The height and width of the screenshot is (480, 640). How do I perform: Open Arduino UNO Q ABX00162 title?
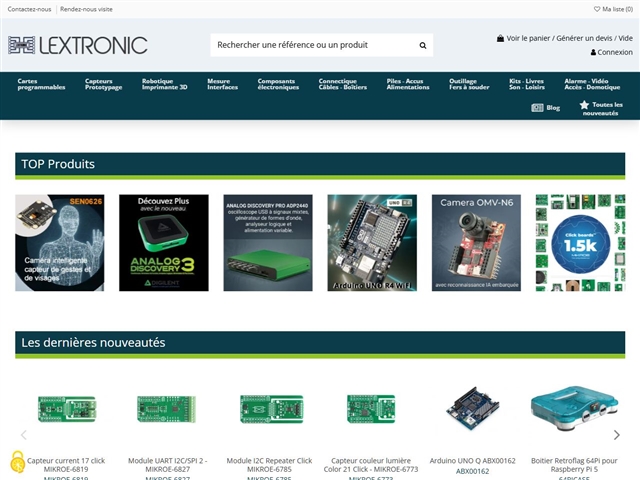[473, 460]
